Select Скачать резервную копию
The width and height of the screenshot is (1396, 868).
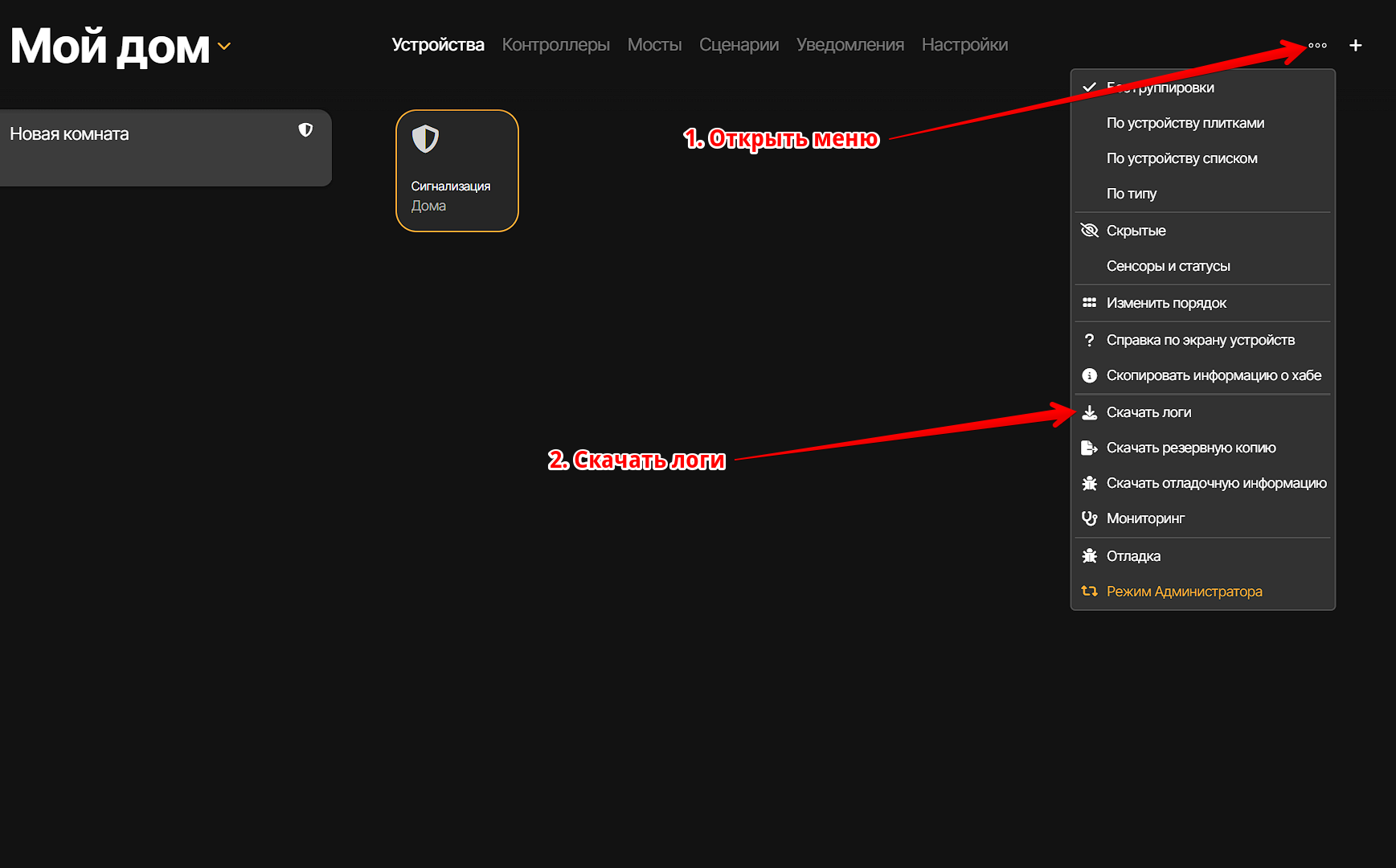[x=1190, y=448]
